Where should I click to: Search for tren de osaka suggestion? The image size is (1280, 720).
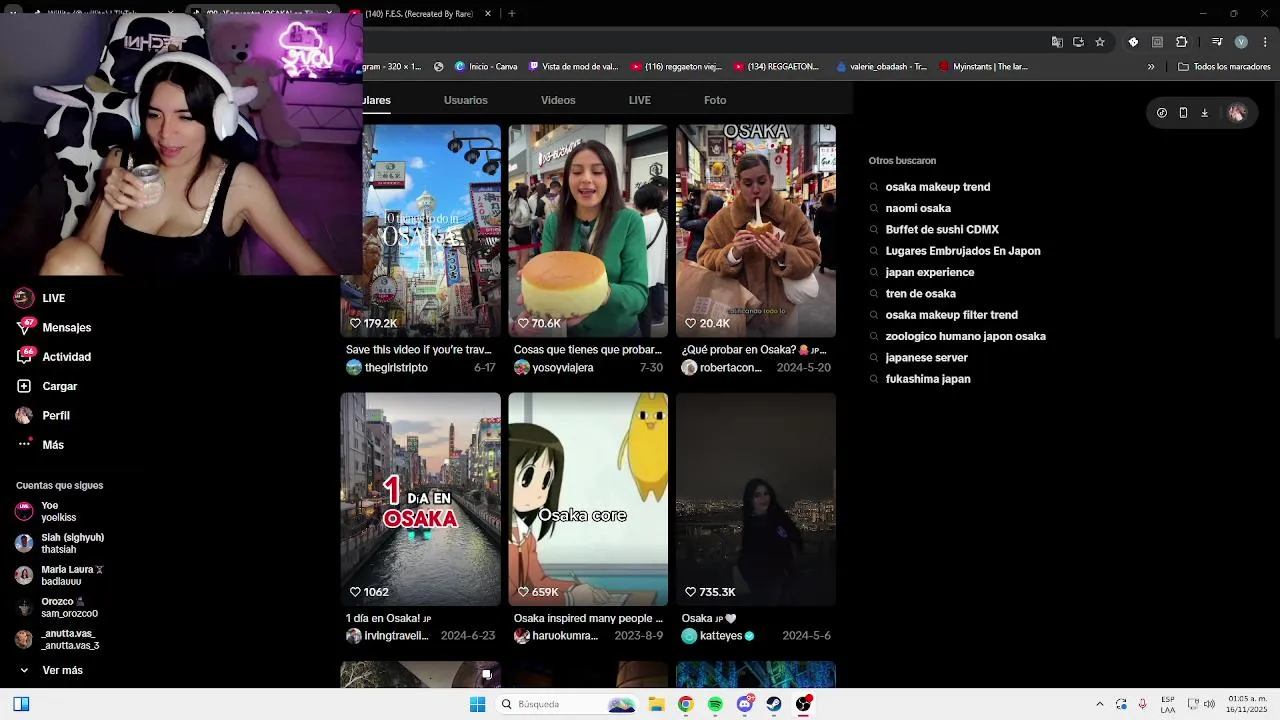[920, 294]
